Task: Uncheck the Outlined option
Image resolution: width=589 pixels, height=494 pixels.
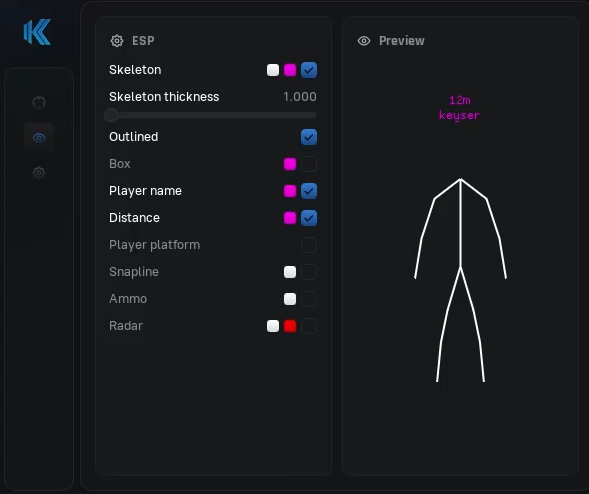Action: pos(309,137)
